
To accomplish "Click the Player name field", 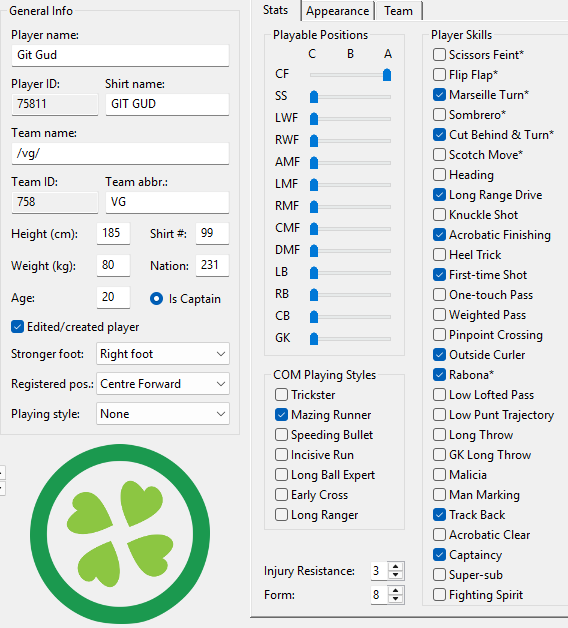I will 120,55.
